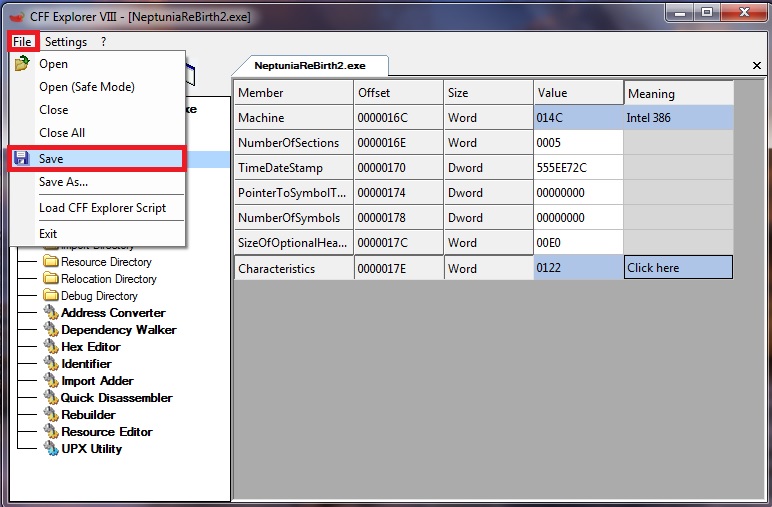Click the Dependency Walker tool icon

pos(51,329)
